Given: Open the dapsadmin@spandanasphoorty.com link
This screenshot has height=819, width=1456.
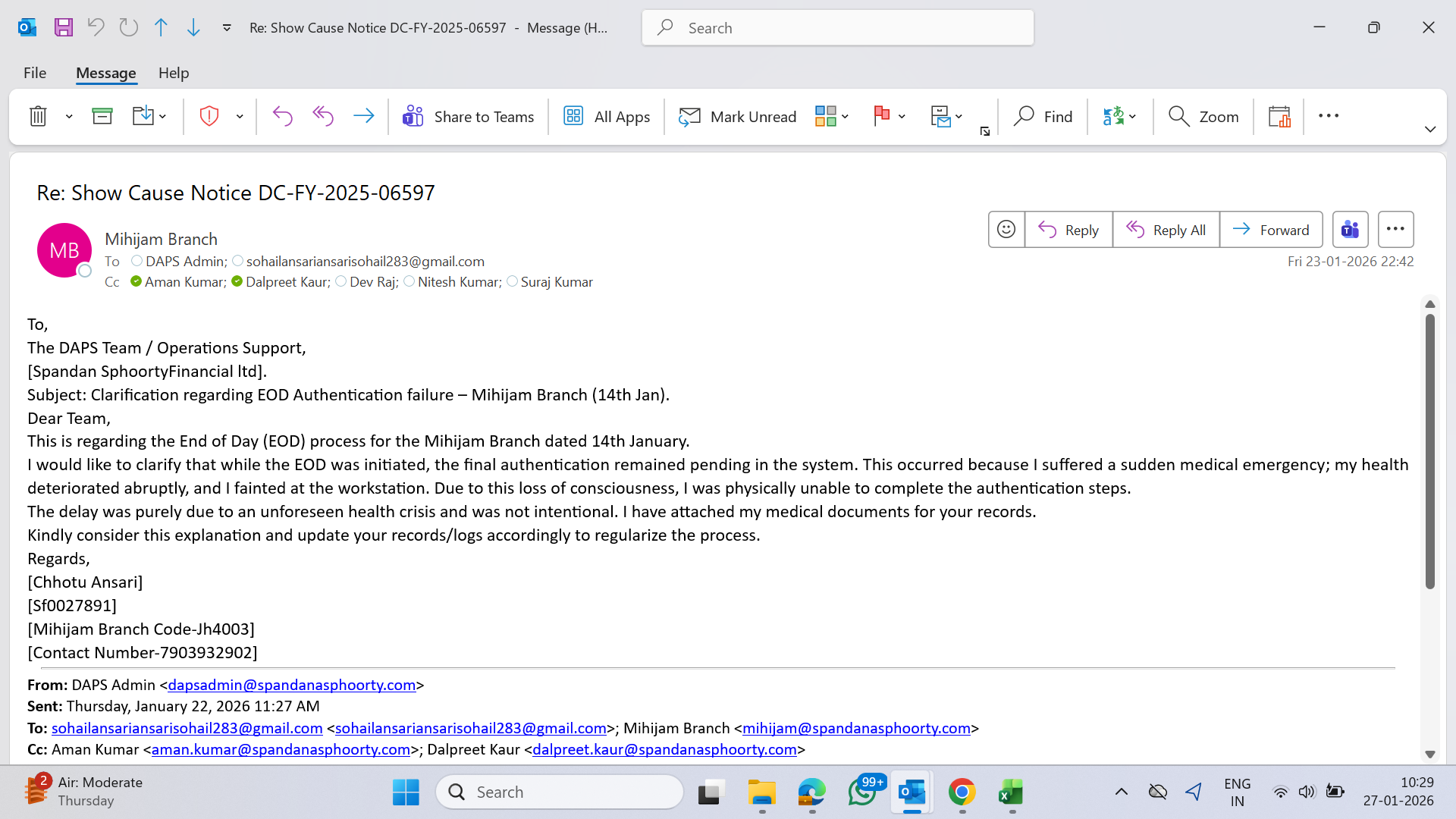Looking at the screenshot, I should [x=291, y=685].
